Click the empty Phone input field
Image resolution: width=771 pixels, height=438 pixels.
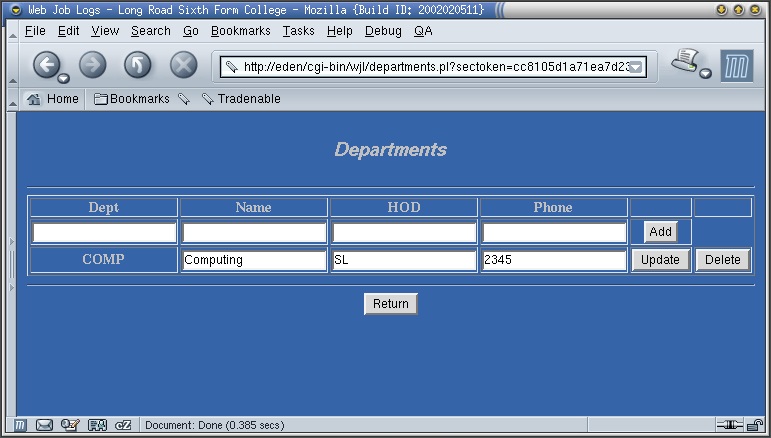coord(554,232)
